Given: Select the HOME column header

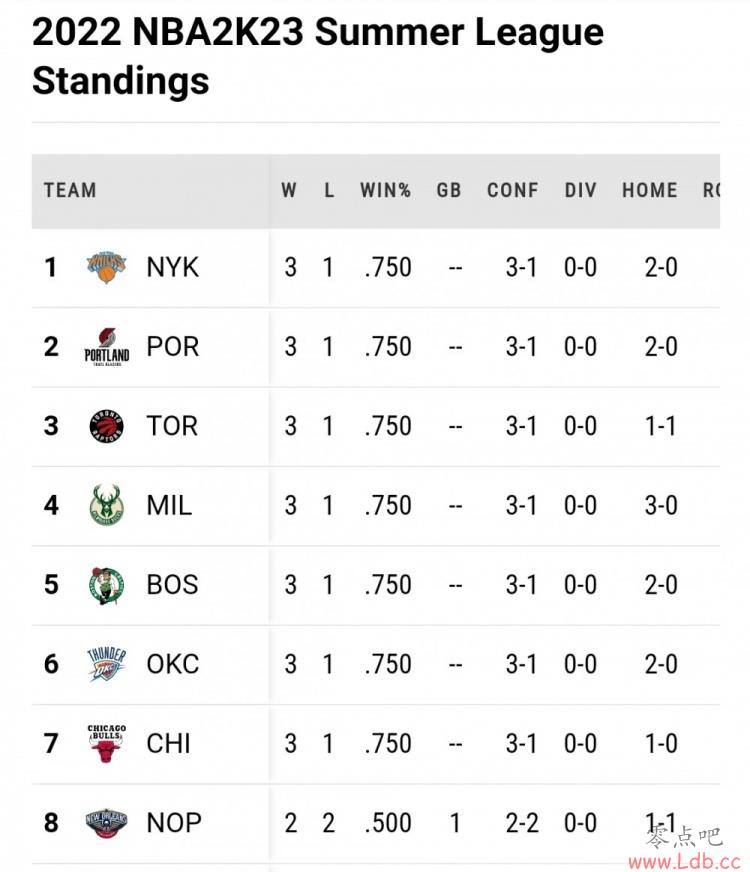Looking at the screenshot, I should 649,190.
